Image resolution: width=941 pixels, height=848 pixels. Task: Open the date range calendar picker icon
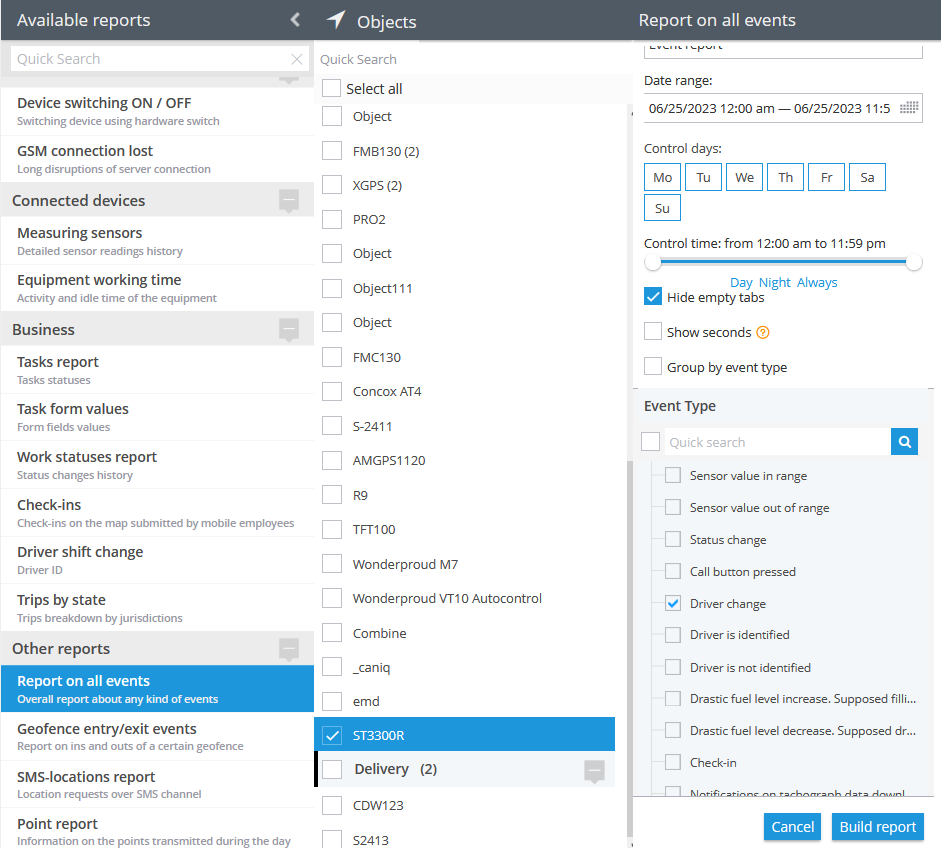(909, 107)
